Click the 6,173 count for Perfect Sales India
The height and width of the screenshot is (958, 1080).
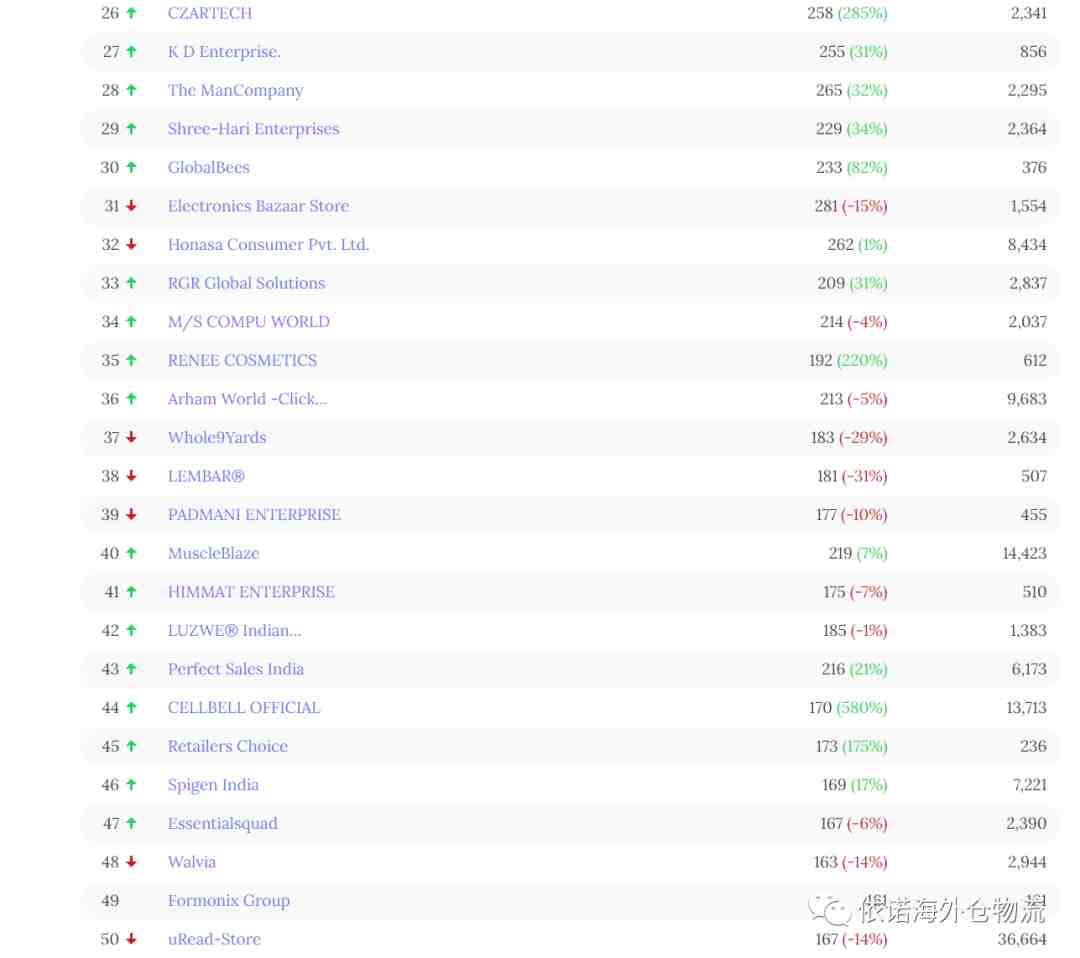pos(1028,669)
